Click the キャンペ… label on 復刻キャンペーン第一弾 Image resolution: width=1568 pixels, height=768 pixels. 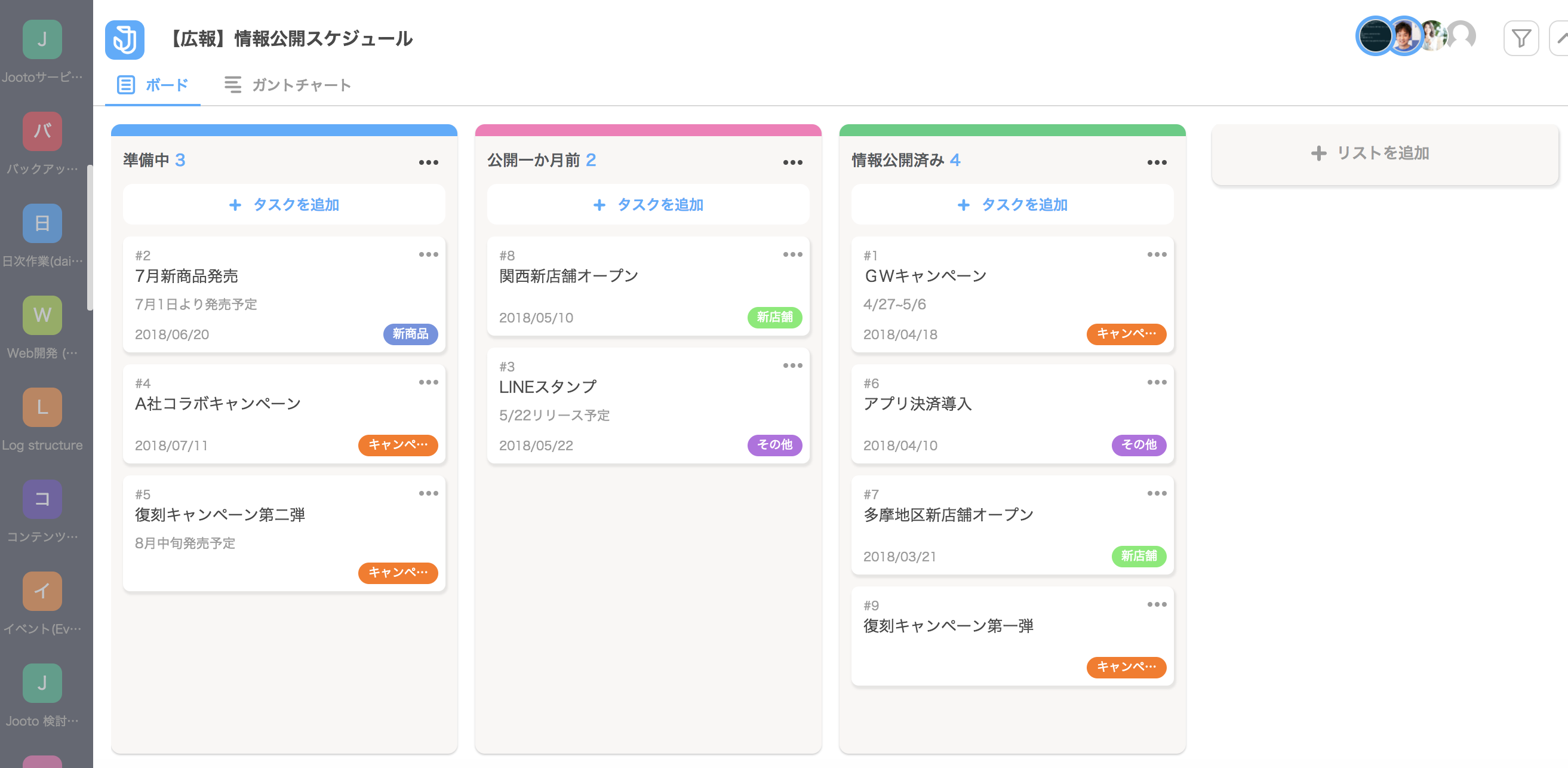(1126, 667)
